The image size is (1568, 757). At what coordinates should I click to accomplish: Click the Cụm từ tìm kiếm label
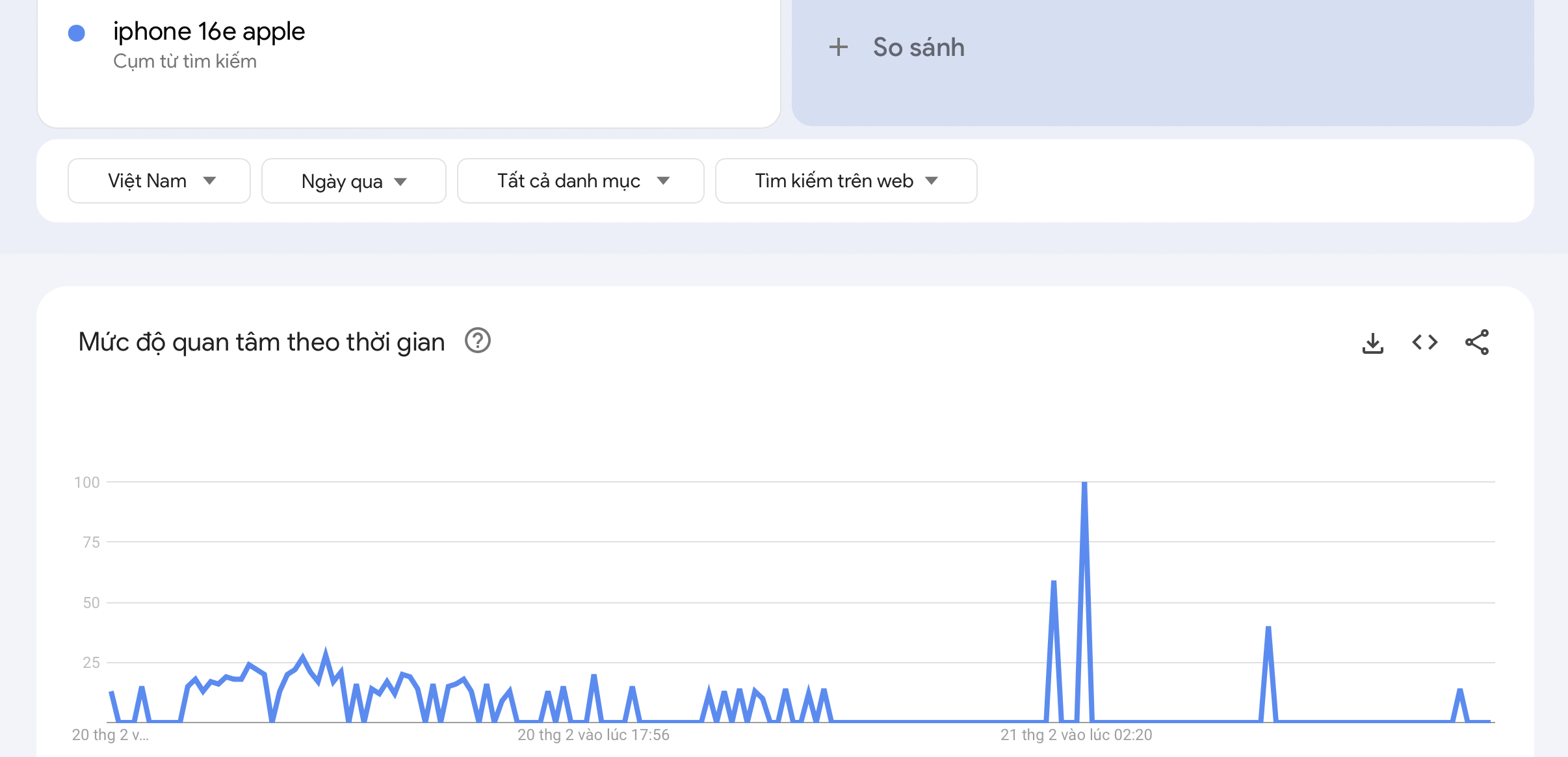click(185, 61)
